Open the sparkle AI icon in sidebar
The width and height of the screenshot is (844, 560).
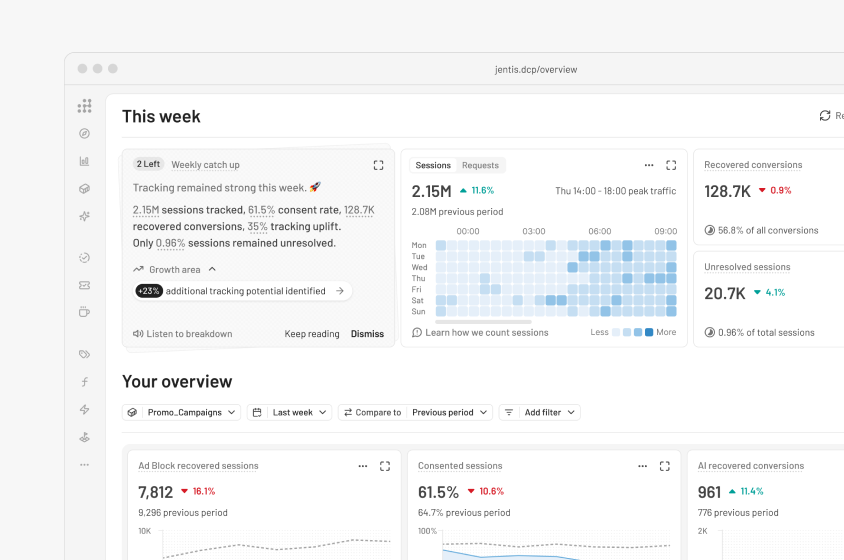coord(85,216)
